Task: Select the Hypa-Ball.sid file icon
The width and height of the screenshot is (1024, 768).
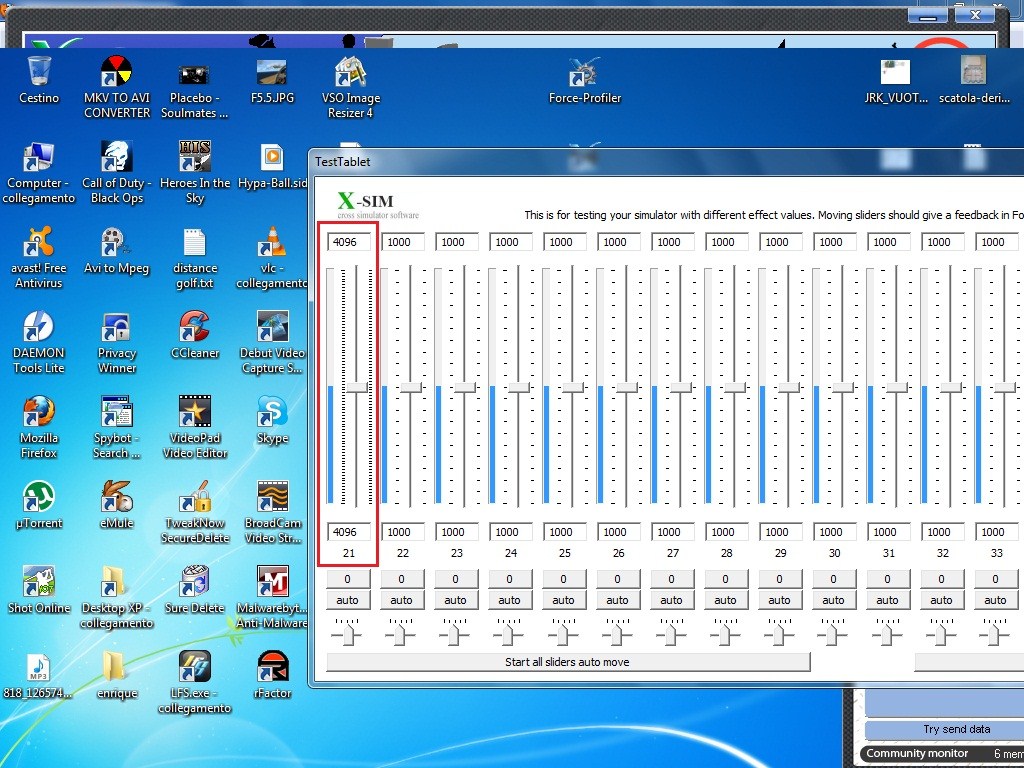Action: [x=272, y=157]
